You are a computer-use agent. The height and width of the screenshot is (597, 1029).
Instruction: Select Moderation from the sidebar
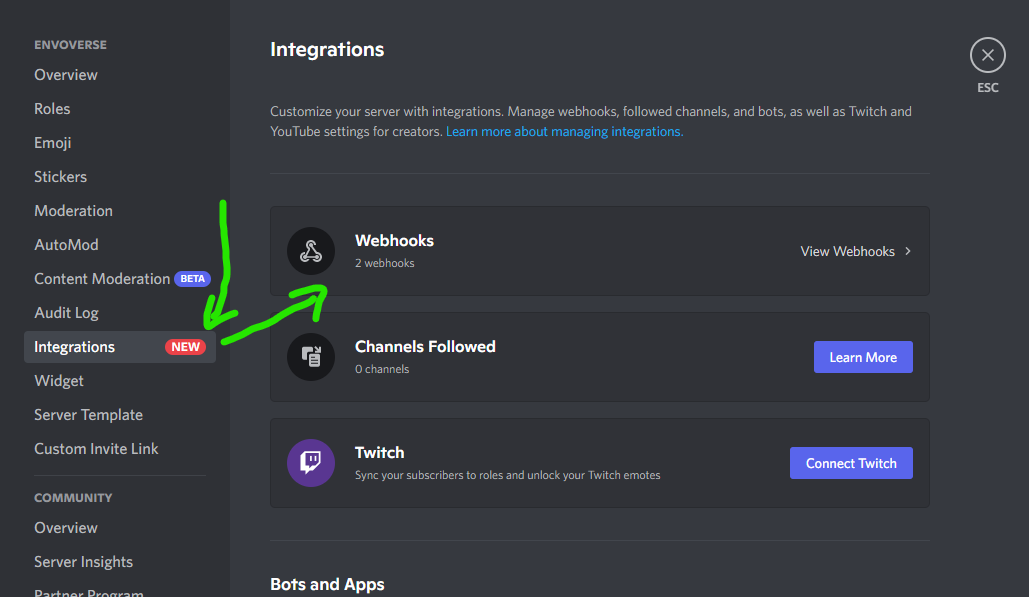point(73,210)
